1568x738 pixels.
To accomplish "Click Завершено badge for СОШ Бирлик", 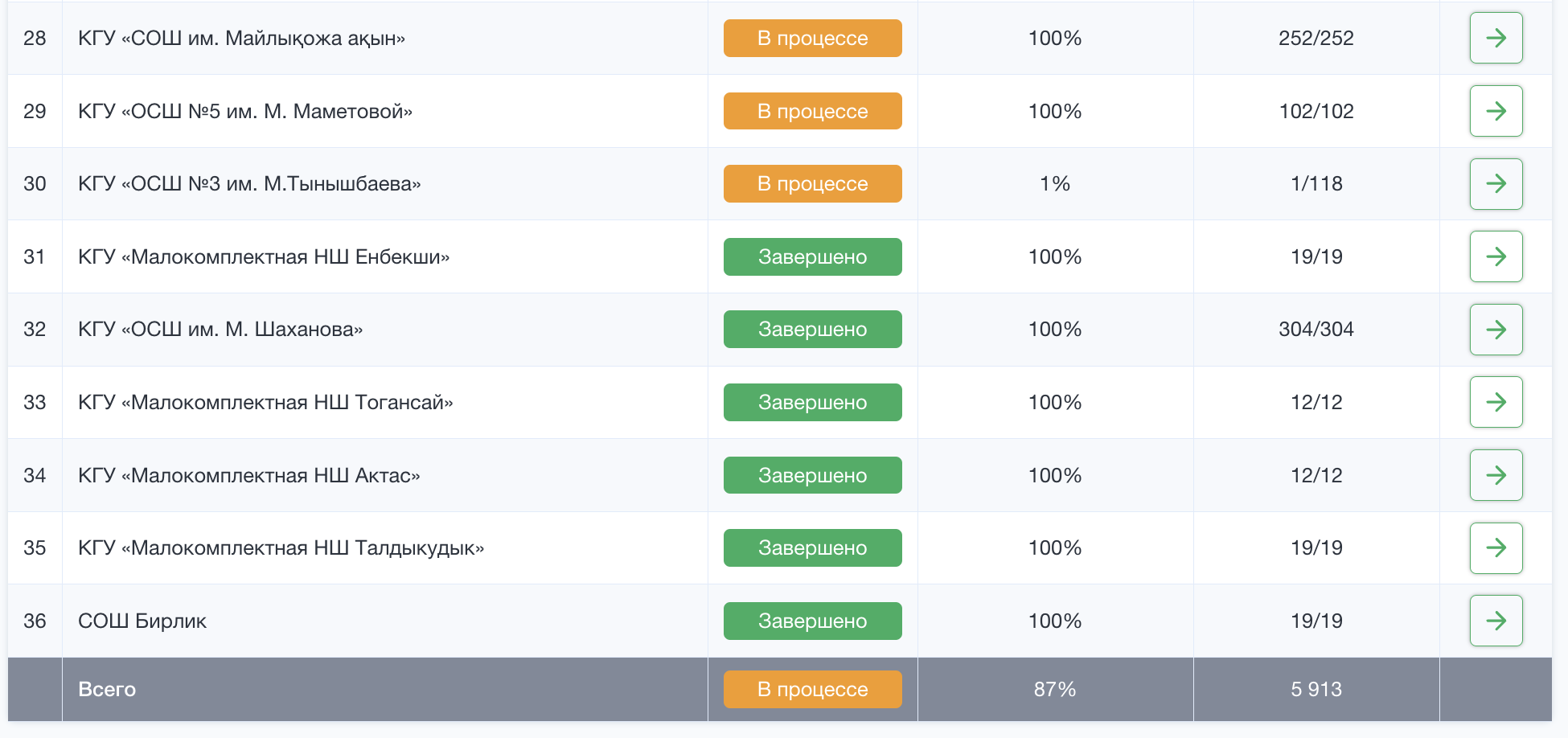I will (x=812, y=621).
